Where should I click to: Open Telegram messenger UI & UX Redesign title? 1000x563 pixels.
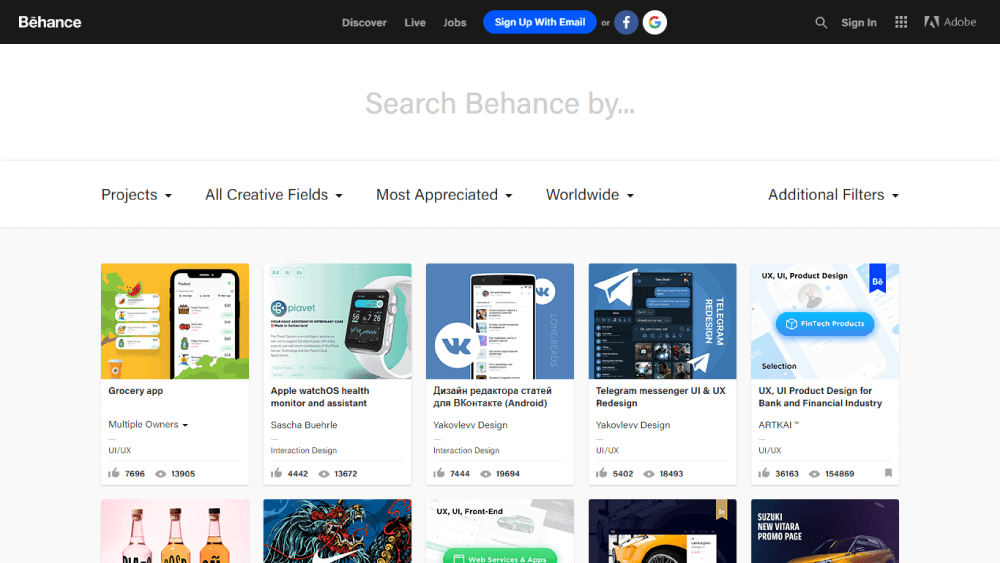point(661,397)
